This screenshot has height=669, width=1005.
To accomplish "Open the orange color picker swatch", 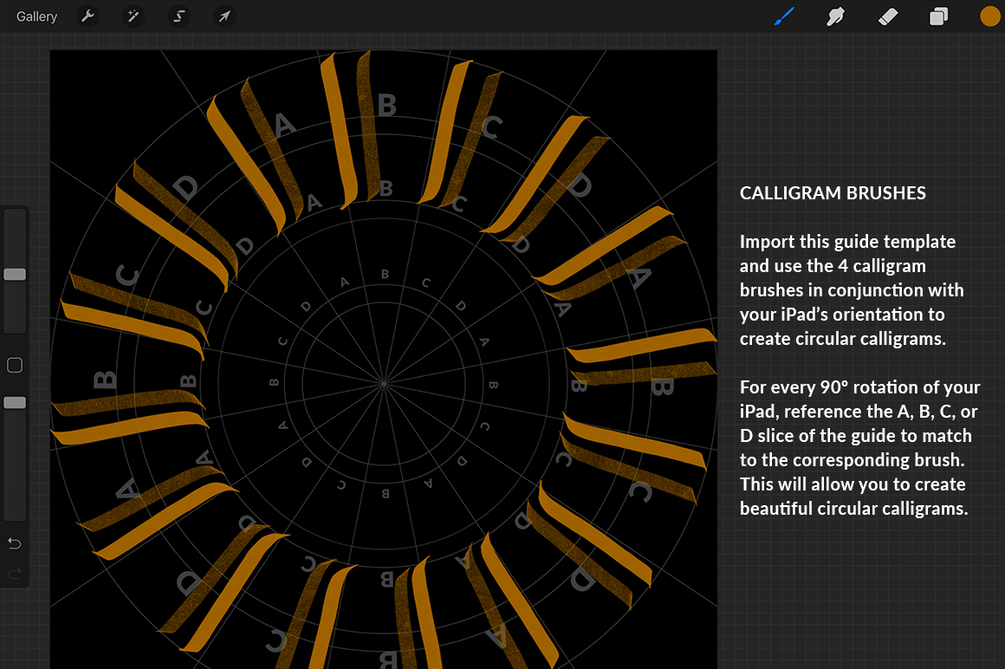I will pyautogui.click(x=990, y=17).
